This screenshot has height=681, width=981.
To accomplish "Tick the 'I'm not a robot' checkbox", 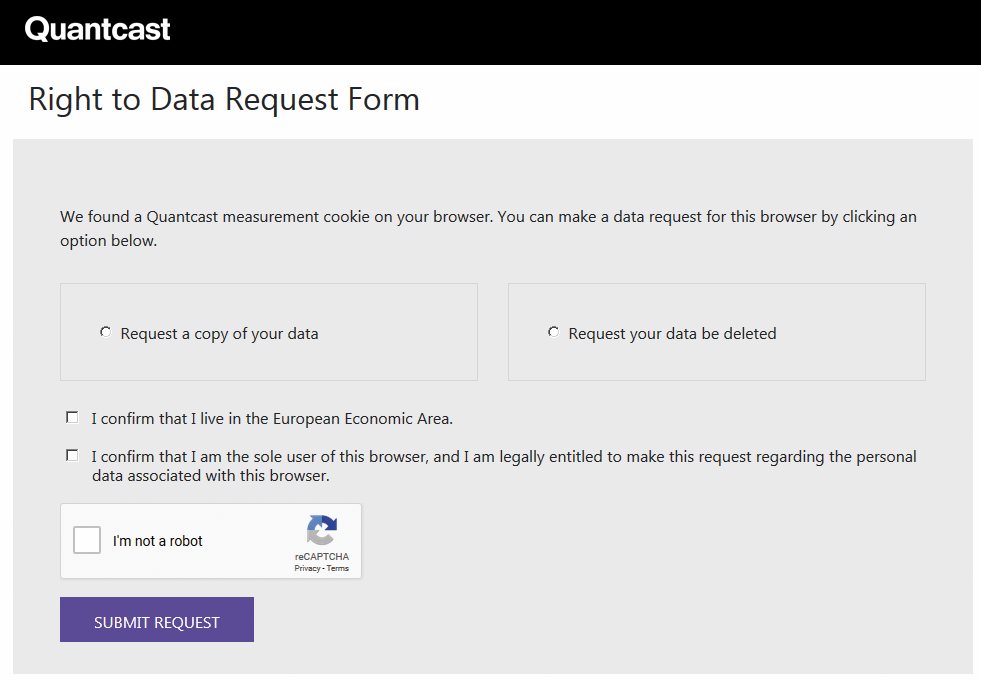I will (x=87, y=540).
